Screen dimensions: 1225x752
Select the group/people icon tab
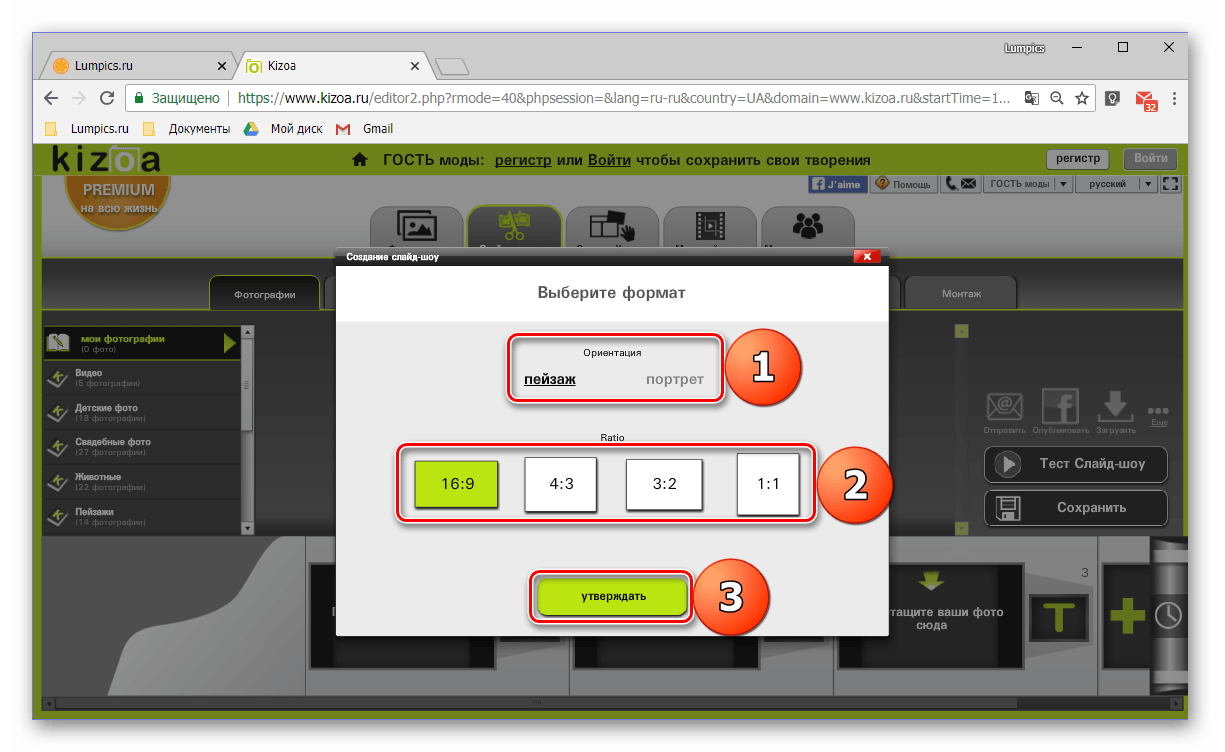808,226
